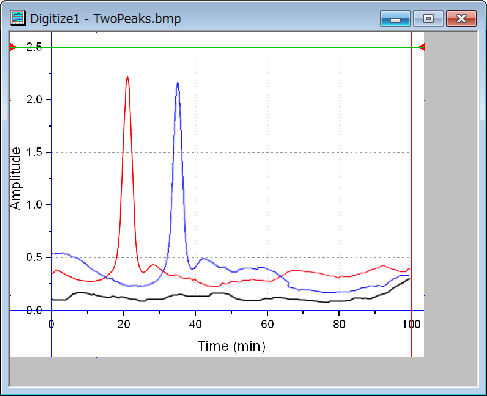Click the 2.0 tick label

(34, 99)
